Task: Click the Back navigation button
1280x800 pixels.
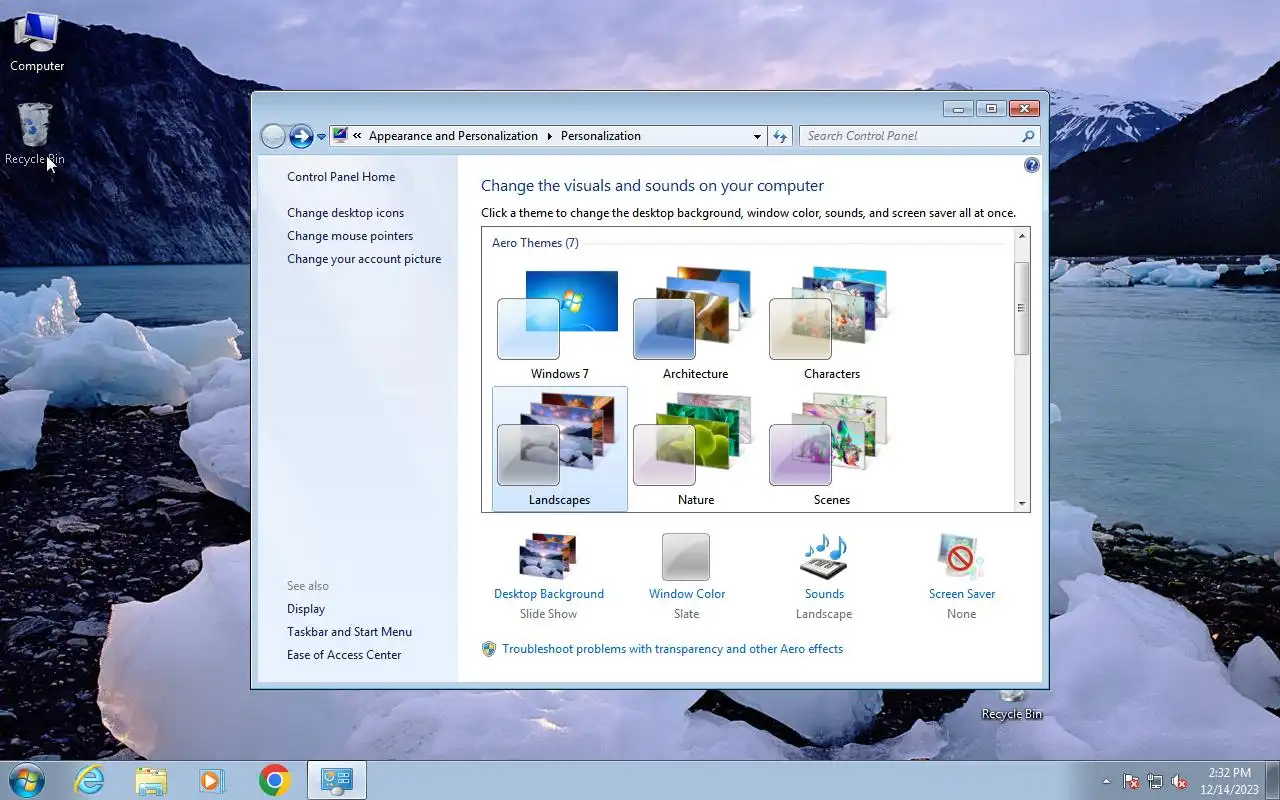Action: pyautogui.click(x=273, y=136)
